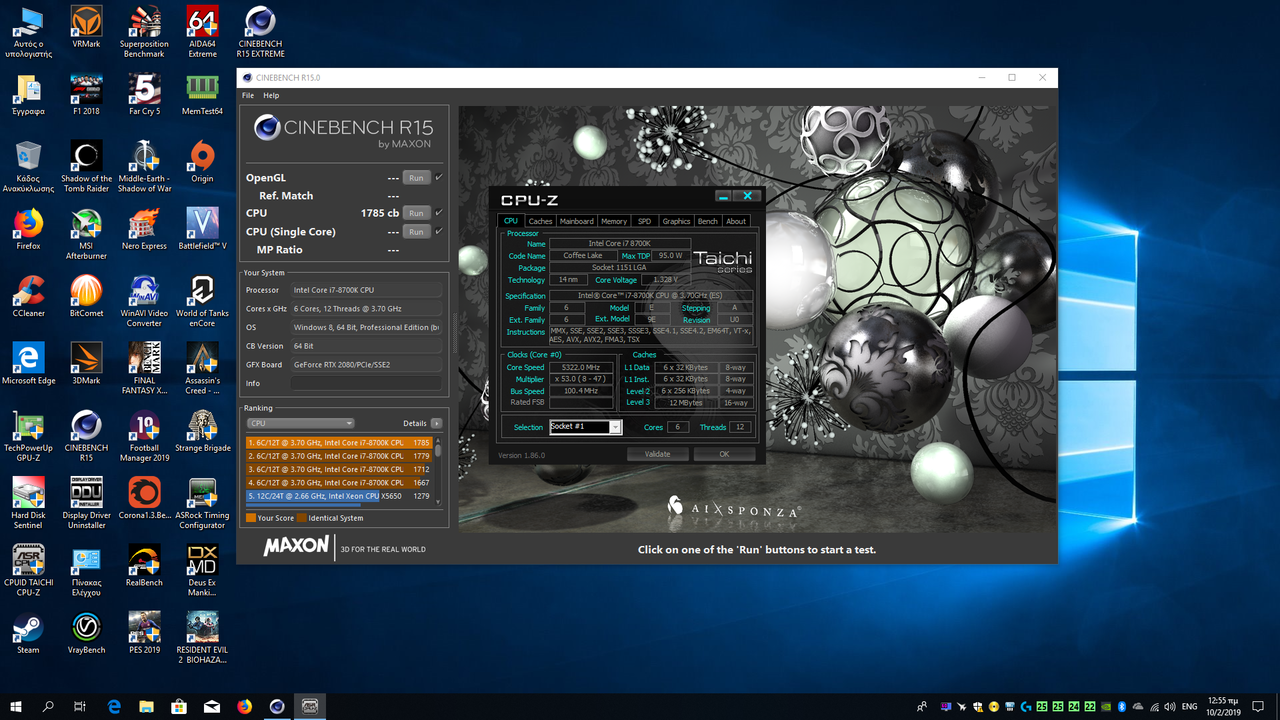Toggle the CPU (Single Core) test checkbox
The width and height of the screenshot is (1280, 720).
pos(439,231)
